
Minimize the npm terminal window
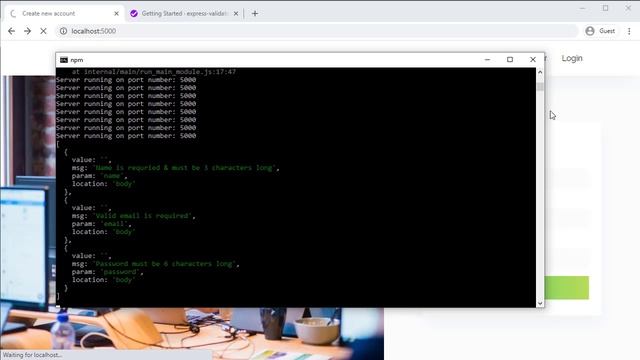(487, 60)
